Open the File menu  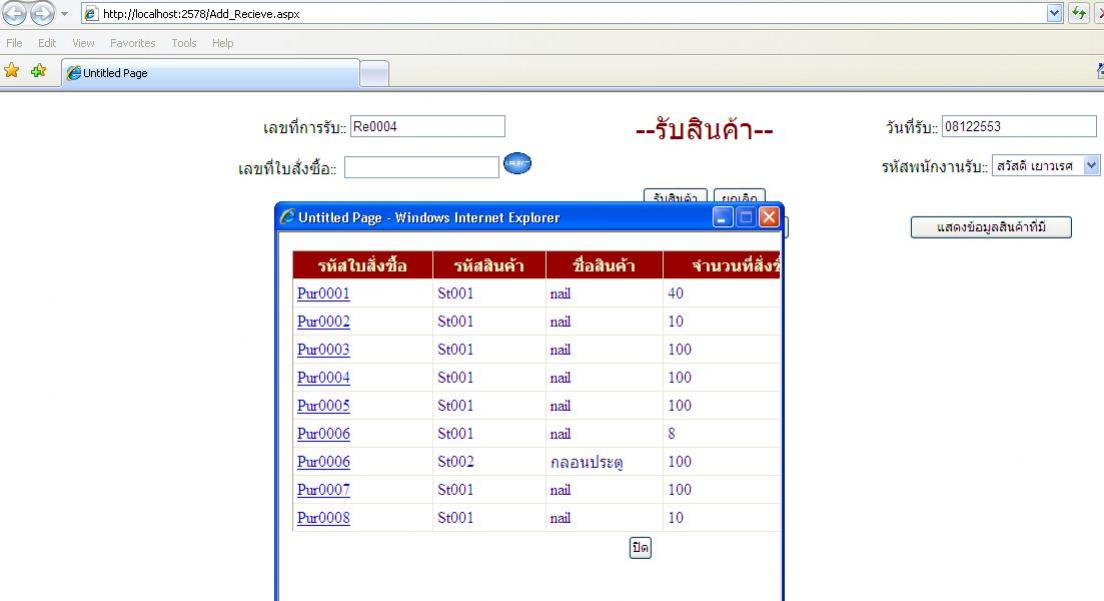click(x=14, y=43)
